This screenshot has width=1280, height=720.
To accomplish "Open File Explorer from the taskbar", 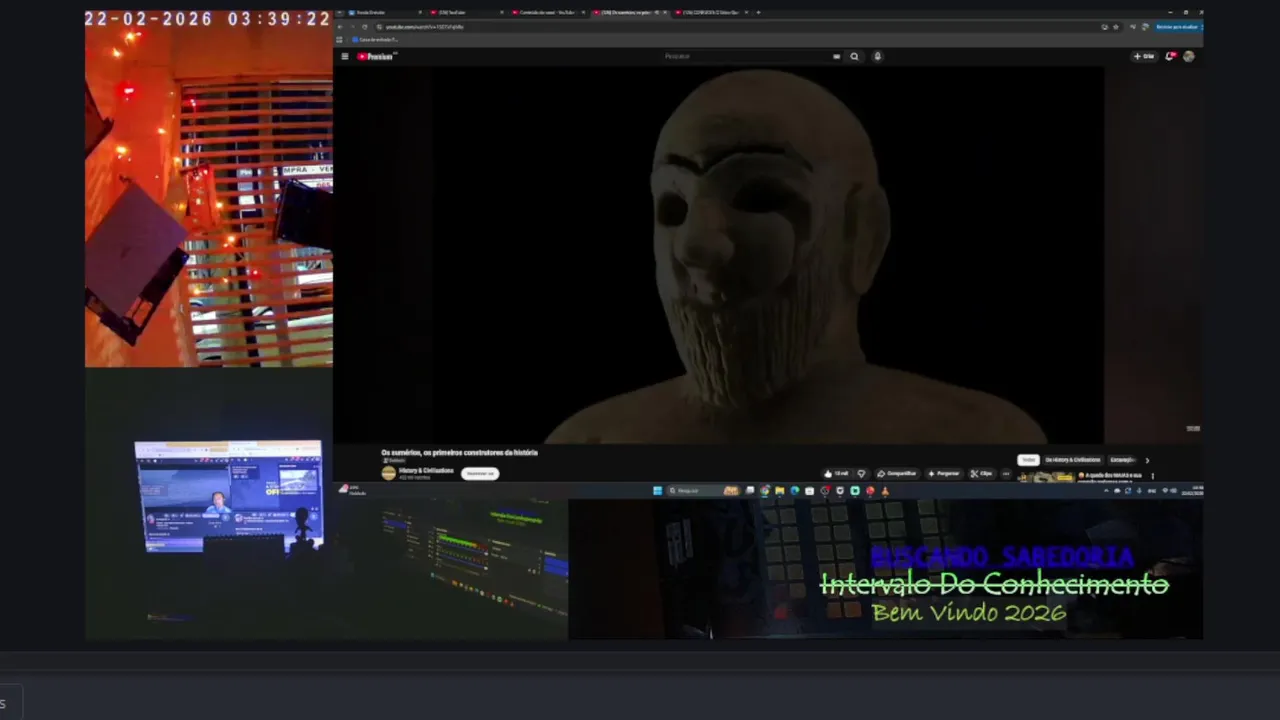I will point(780,490).
